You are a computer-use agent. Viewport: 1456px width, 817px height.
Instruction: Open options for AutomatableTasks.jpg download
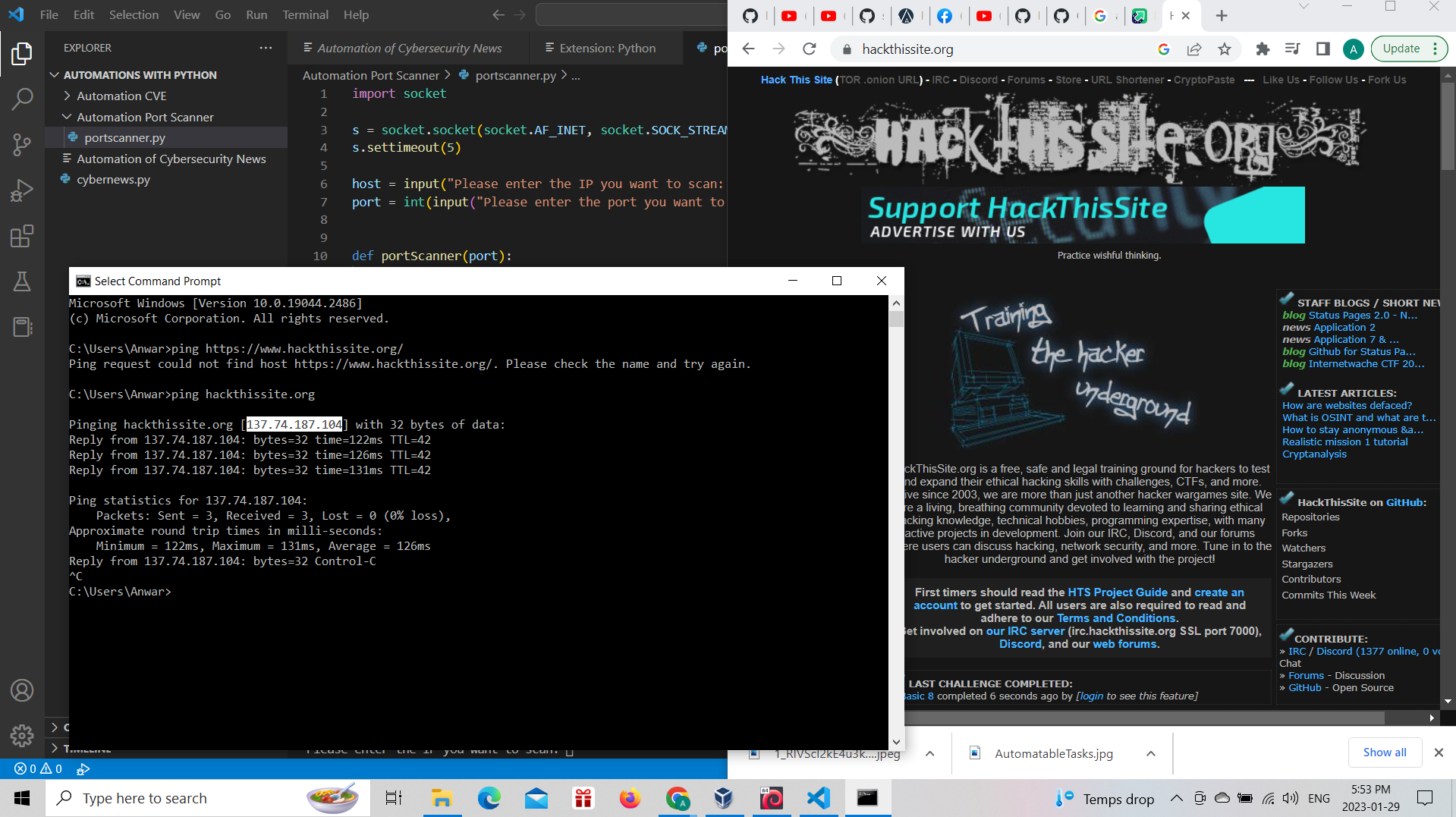1151,753
